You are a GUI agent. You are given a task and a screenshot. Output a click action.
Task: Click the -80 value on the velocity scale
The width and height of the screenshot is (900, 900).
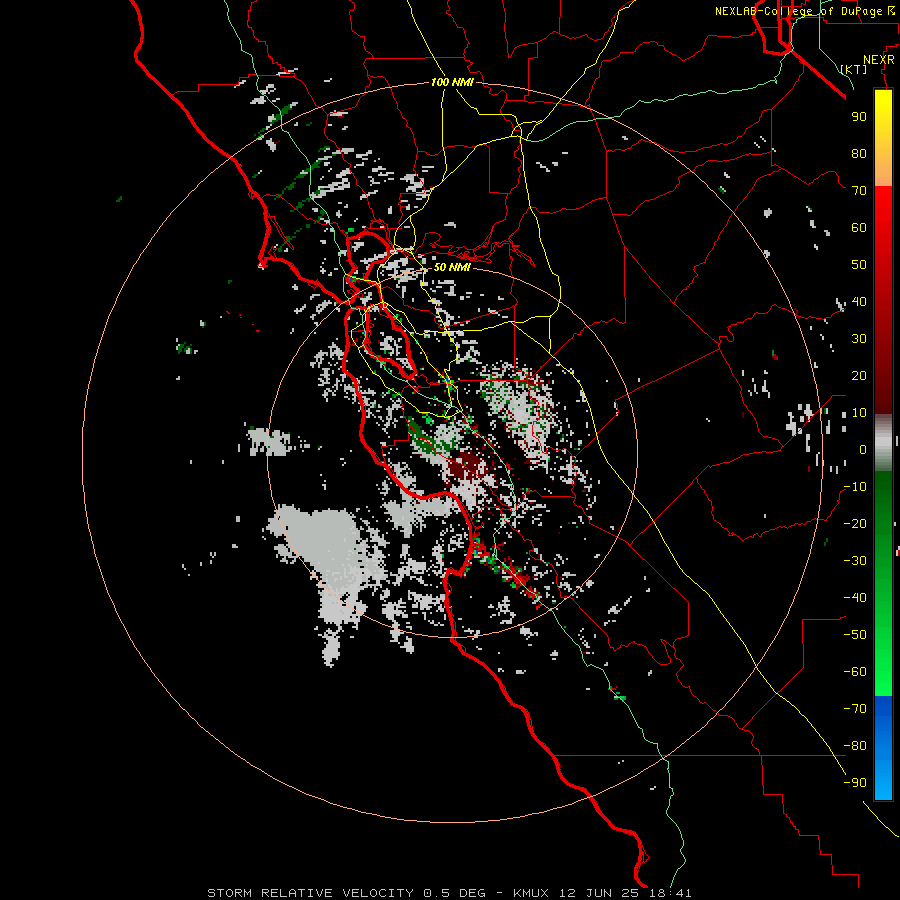[x=855, y=746]
